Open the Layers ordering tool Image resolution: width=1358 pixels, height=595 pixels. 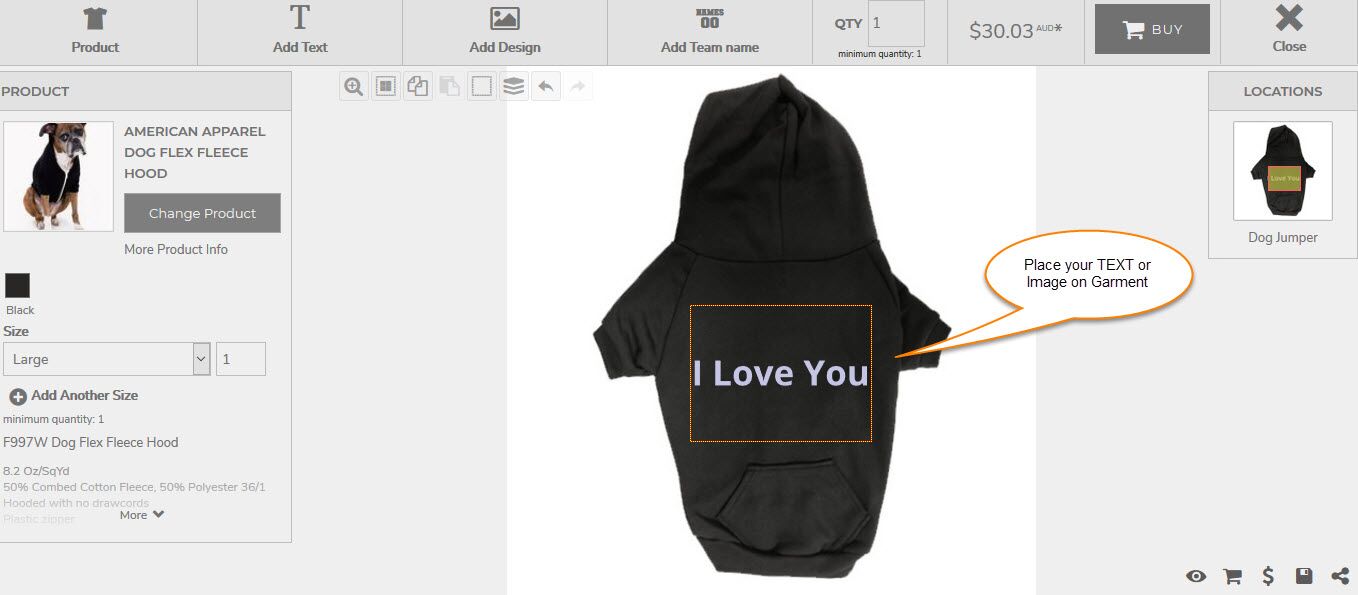(x=513, y=86)
